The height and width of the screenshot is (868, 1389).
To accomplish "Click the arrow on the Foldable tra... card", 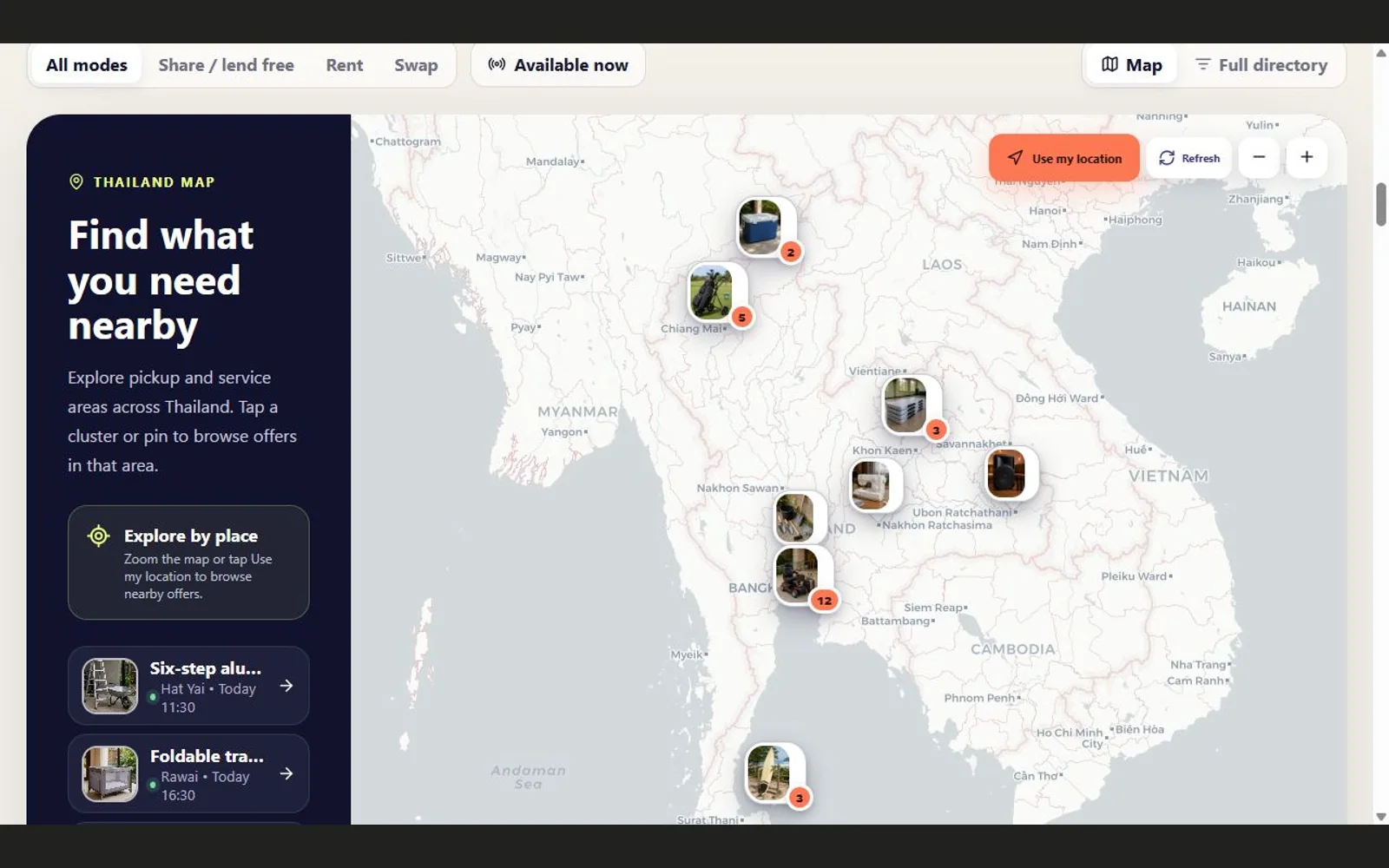I will [286, 773].
